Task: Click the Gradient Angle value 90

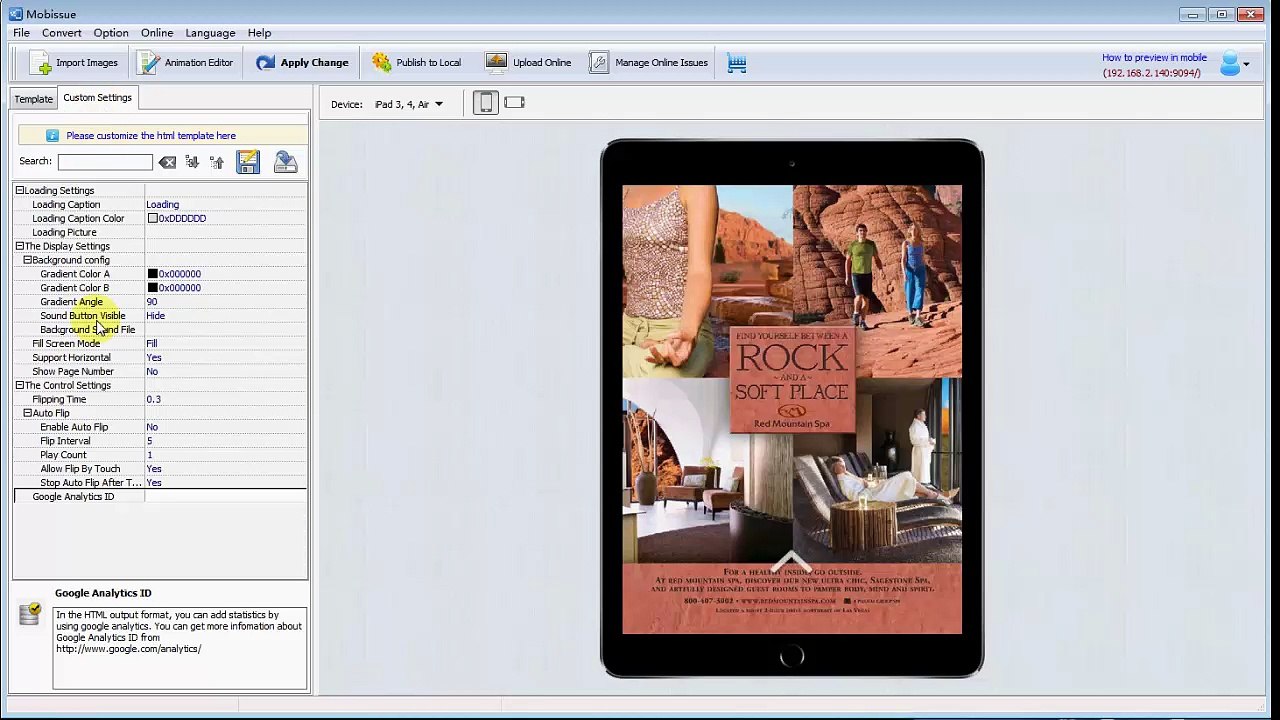Action: click(x=152, y=302)
